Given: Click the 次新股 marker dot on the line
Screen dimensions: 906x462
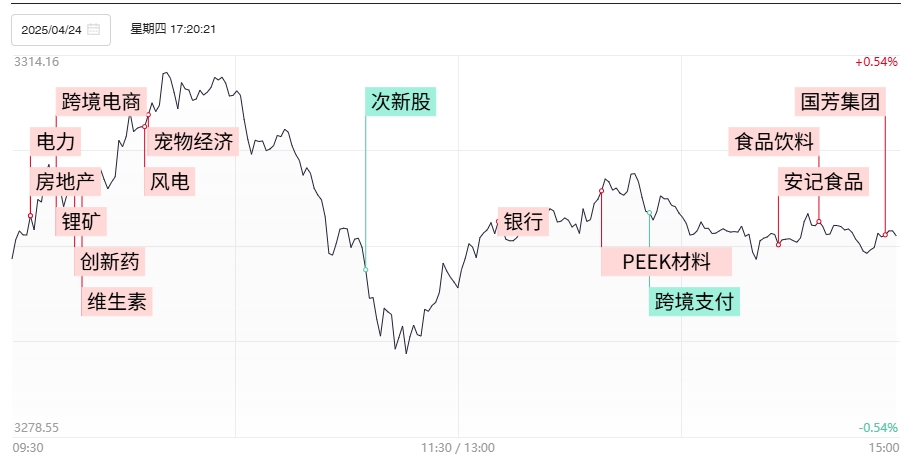Looking at the screenshot, I should coord(365,270).
